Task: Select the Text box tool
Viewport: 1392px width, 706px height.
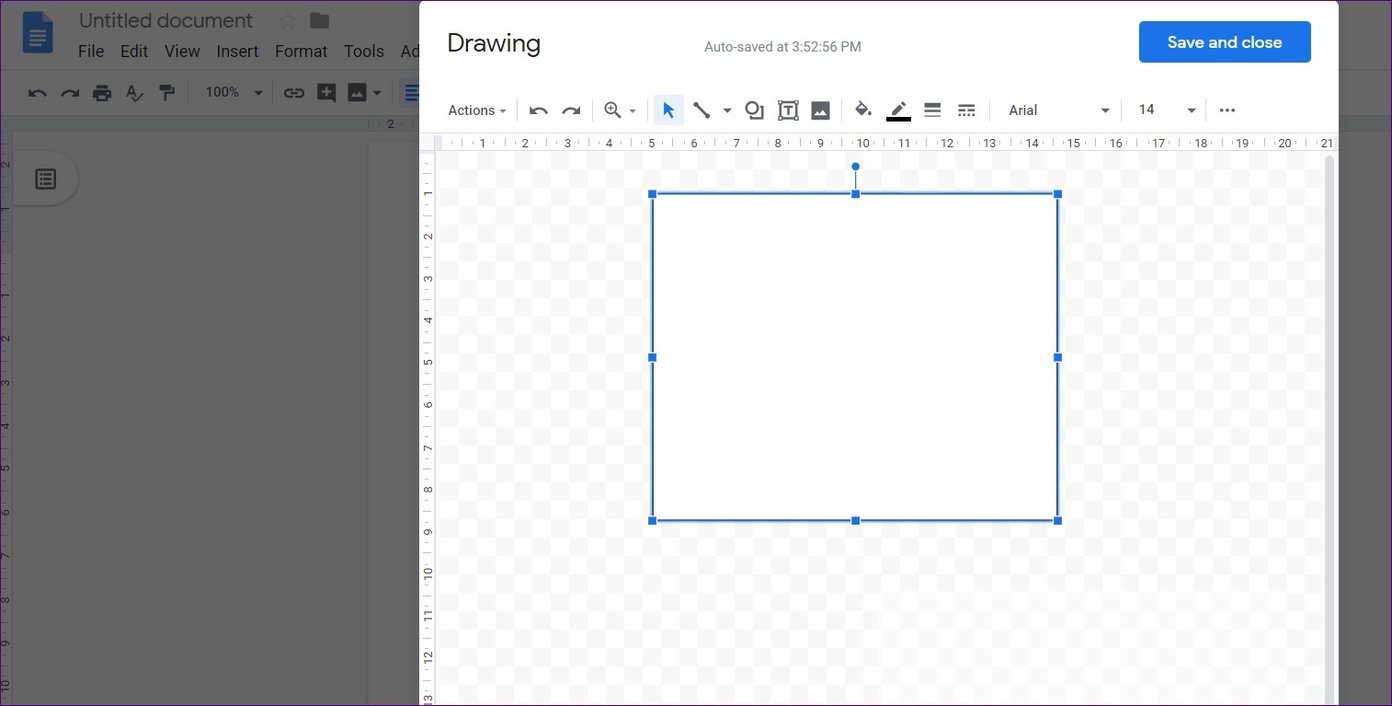Action: tap(788, 110)
